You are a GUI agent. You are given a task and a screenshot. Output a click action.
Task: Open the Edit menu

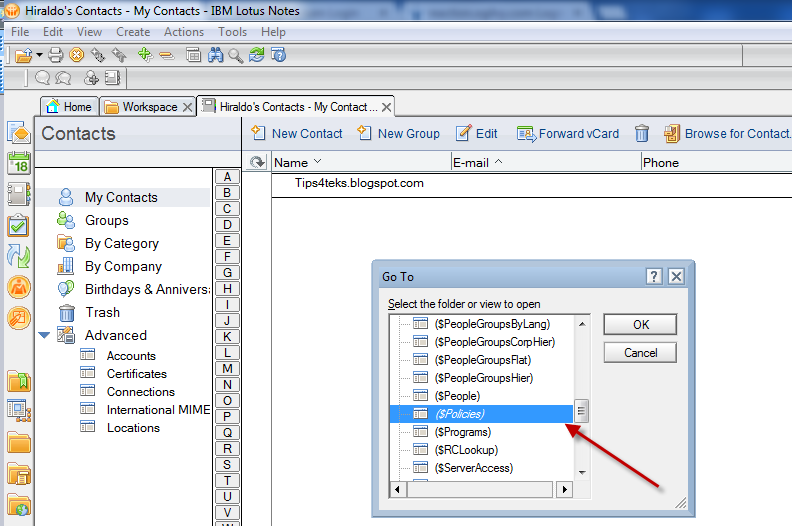click(53, 32)
